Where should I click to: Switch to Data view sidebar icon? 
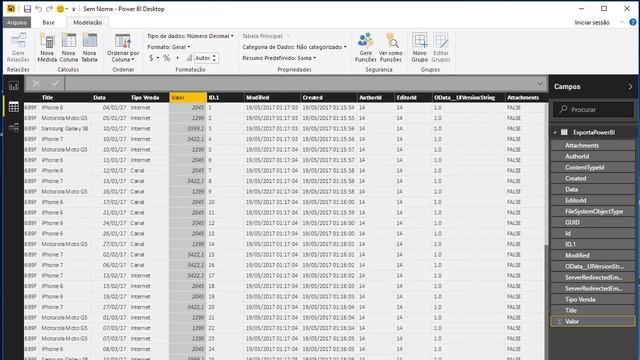click(13, 107)
